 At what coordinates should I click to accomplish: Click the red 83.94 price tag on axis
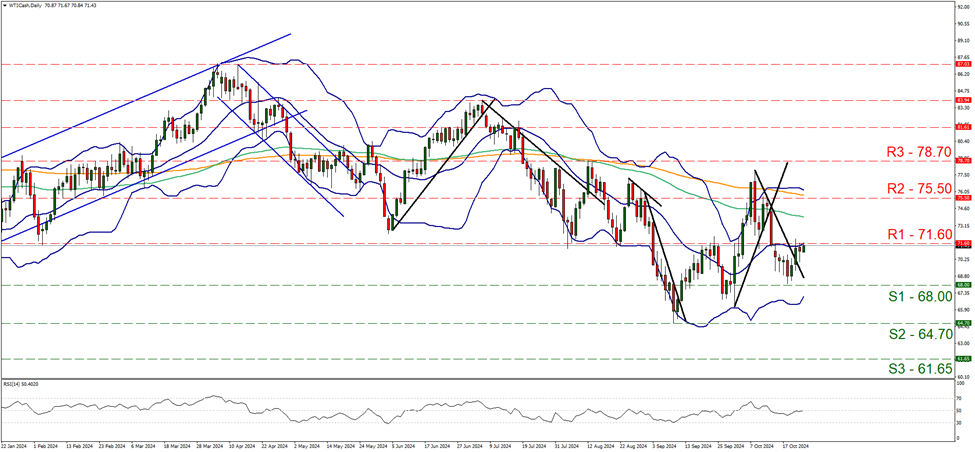pos(963,100)
